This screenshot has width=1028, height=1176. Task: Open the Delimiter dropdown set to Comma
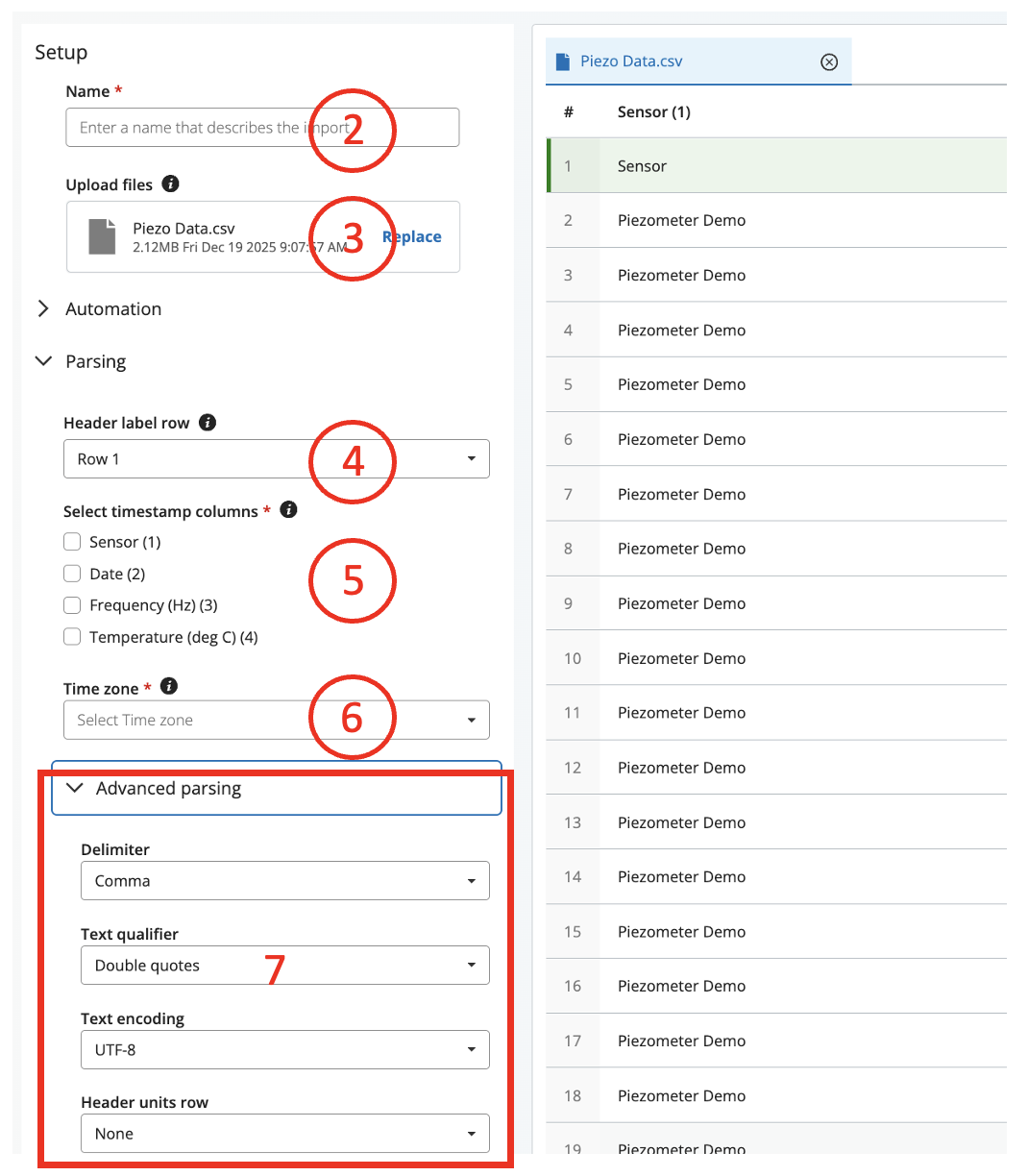(x=284, y=881)
